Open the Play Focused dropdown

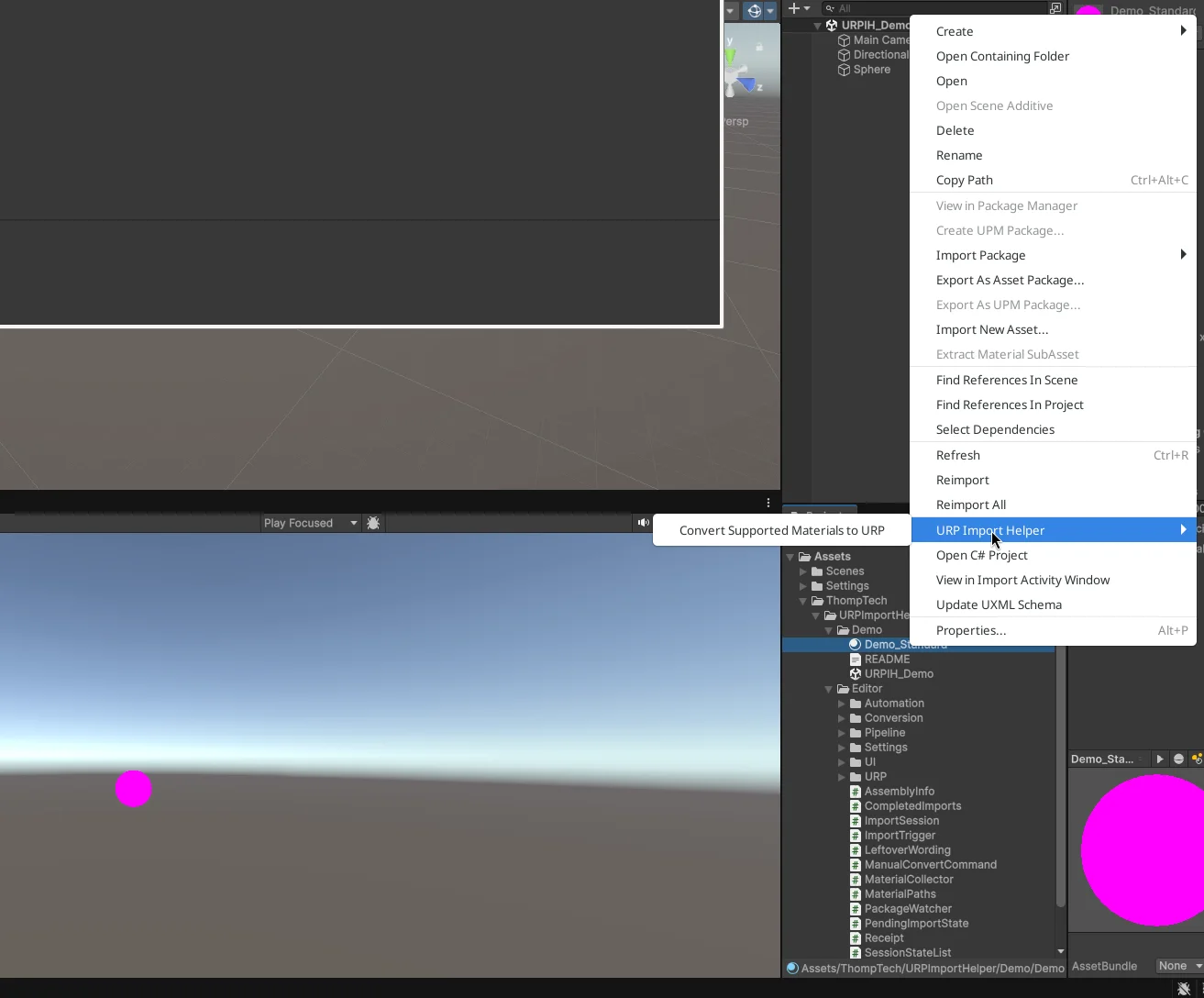point(311,523)
